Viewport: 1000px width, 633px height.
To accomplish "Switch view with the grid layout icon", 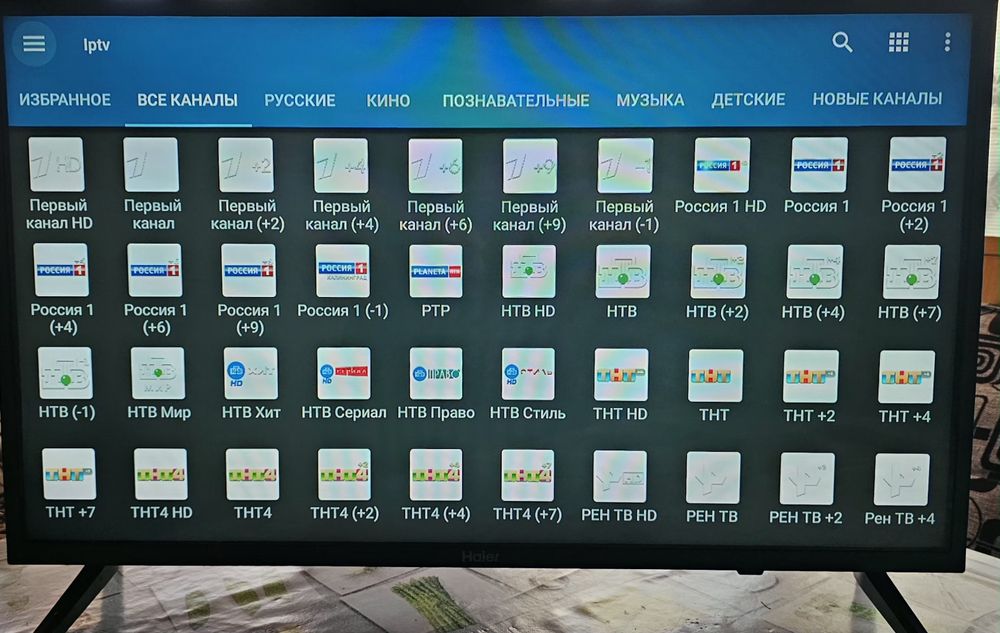I will coord(899,42).
